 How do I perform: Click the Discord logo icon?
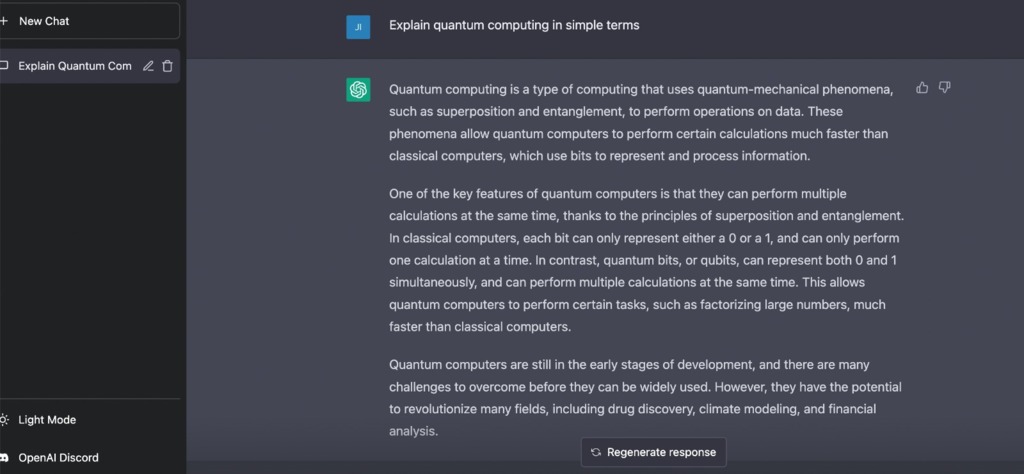coord(4,458)
